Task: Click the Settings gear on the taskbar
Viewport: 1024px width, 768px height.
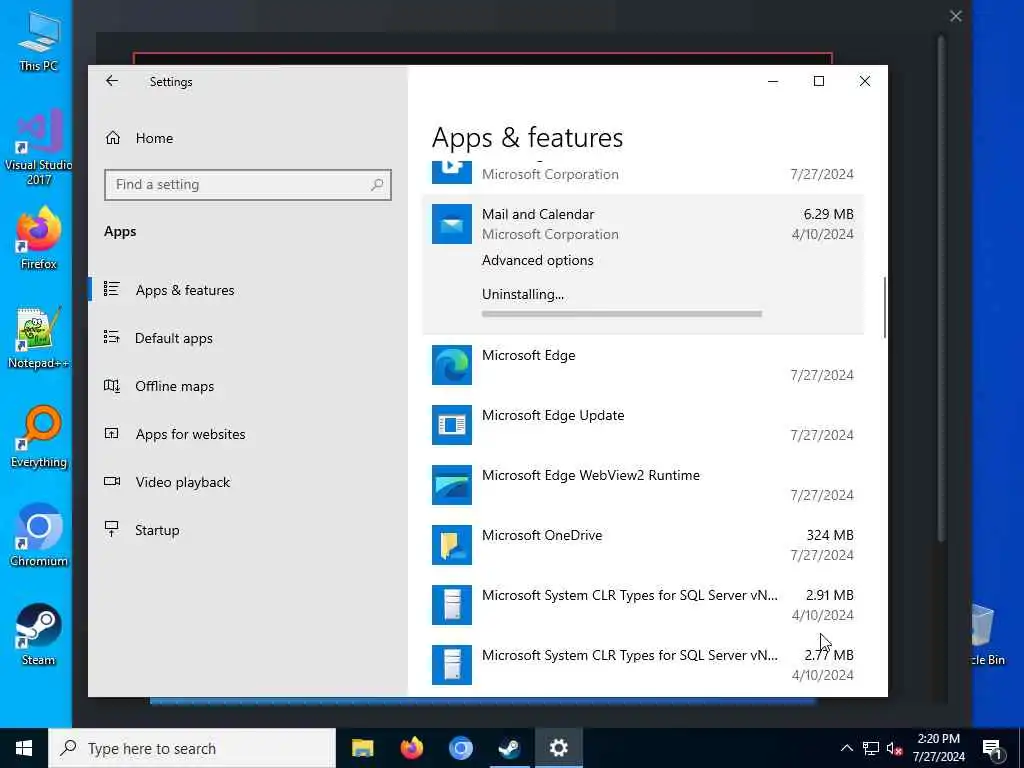Action: 558,748
